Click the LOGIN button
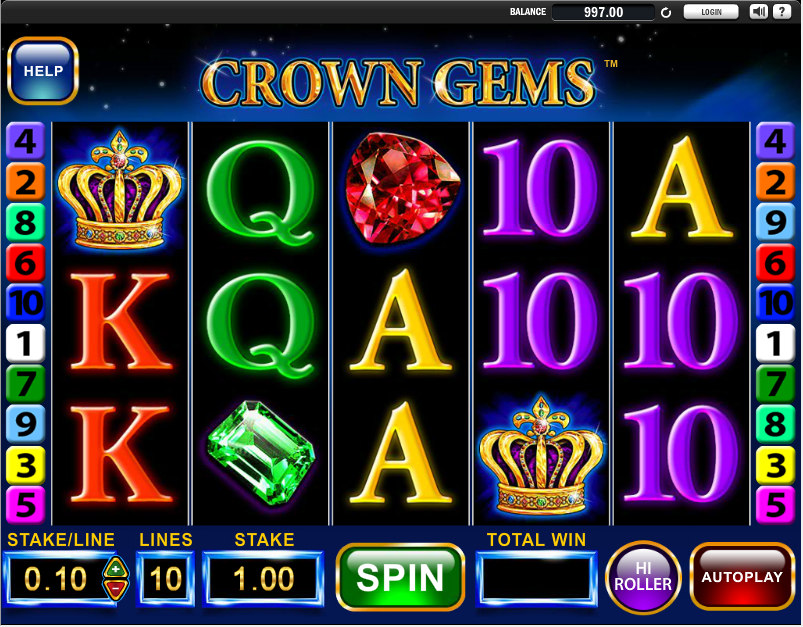Viewport: 803px width, 627px height. (x=711, y=12)
